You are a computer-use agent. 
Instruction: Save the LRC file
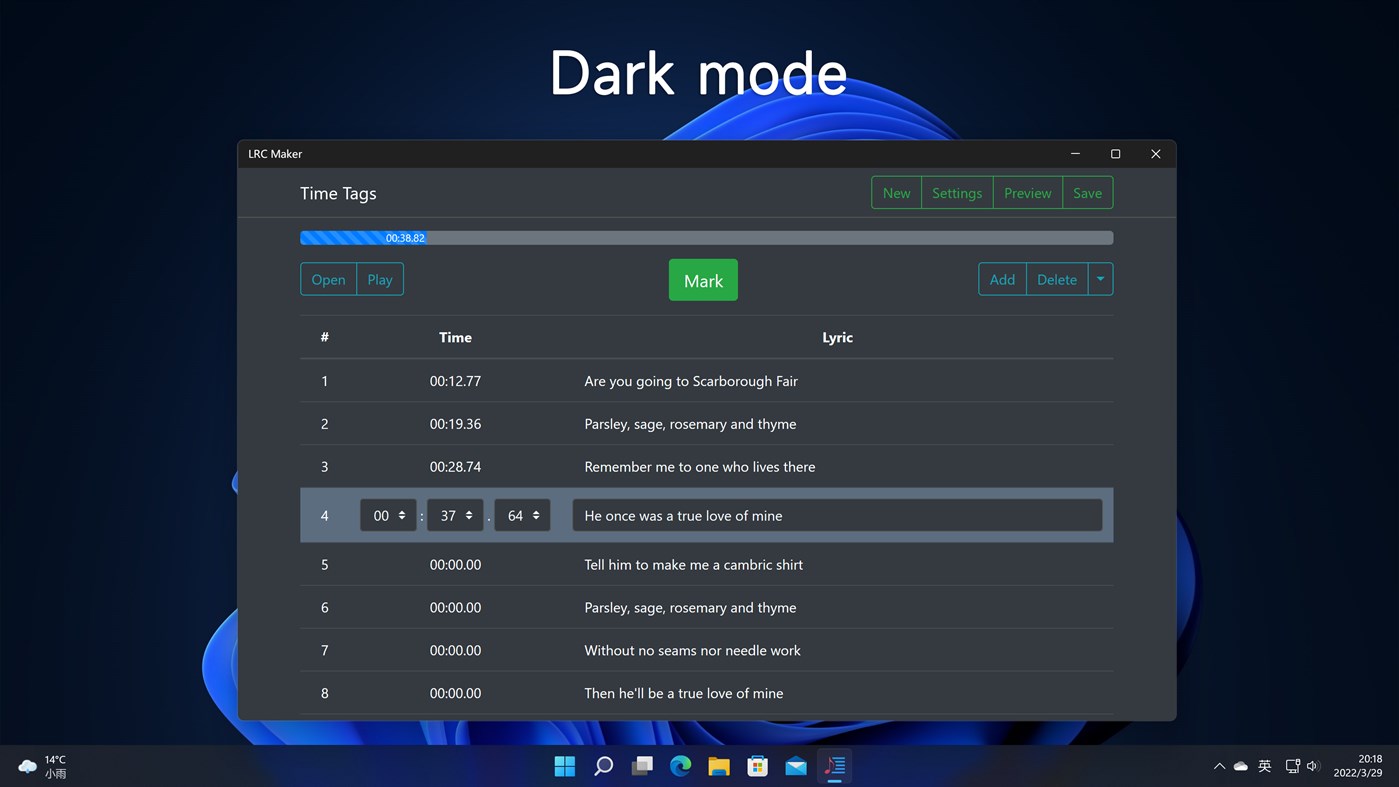1087,192
